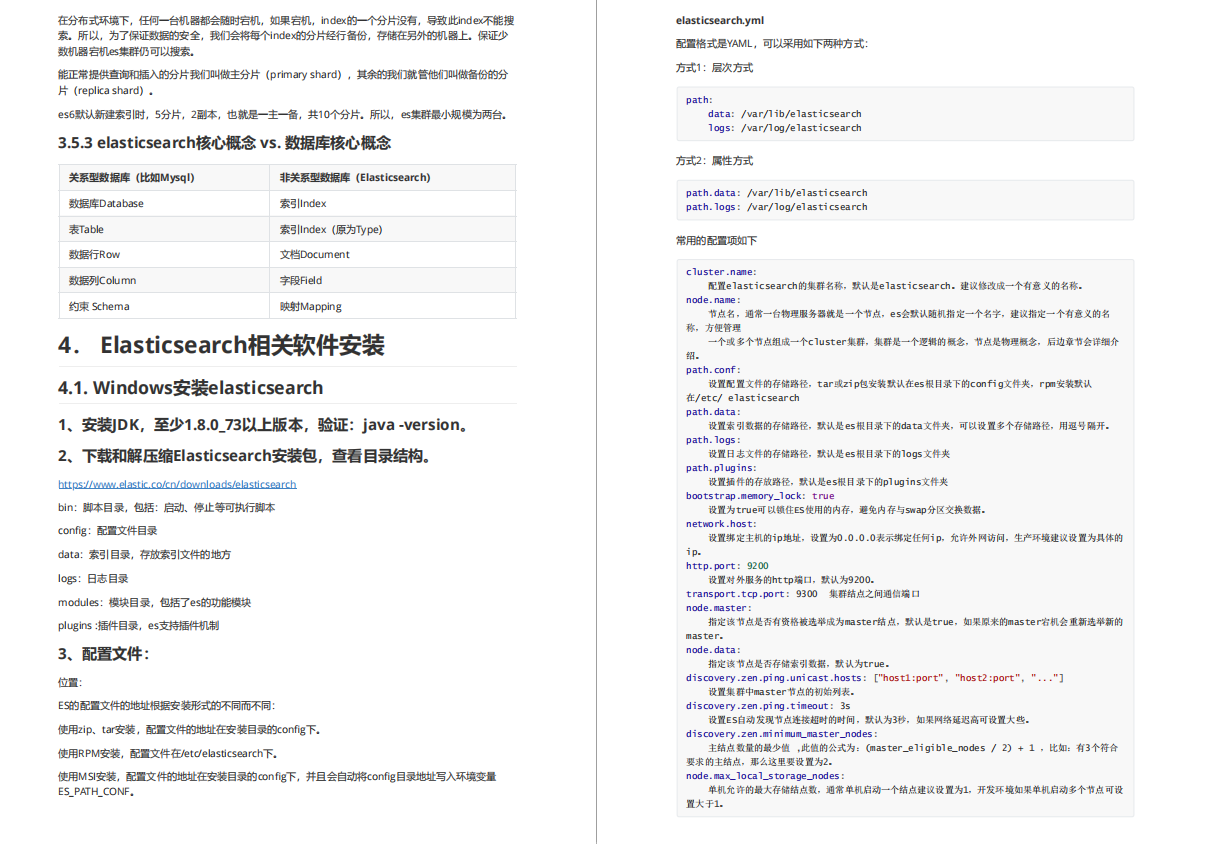The width and height of the screenshot is (1209, 844).
Task: Click the 'path.conf:' config key
Action: pyautogui.click(x=713, y=370)
